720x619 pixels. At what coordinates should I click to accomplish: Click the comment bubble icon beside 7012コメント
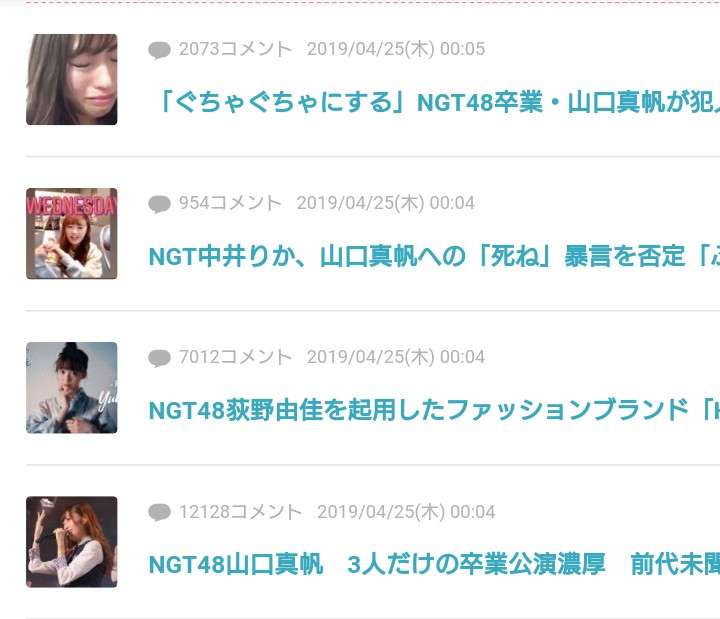click(x=159, y=358)
